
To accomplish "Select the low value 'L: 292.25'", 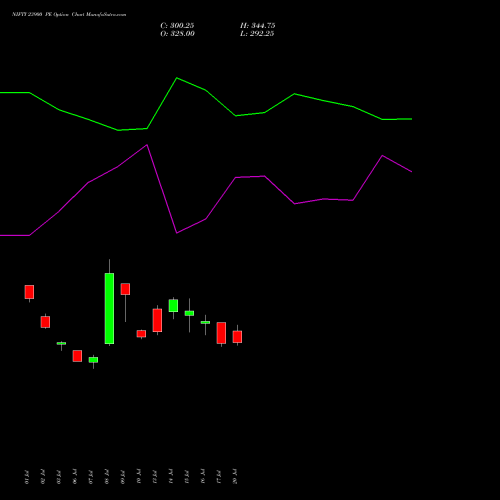I will click(257, 34).
